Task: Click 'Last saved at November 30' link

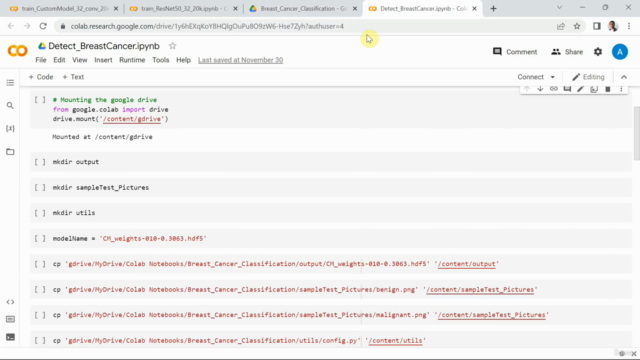Action: tap(240, 60)
